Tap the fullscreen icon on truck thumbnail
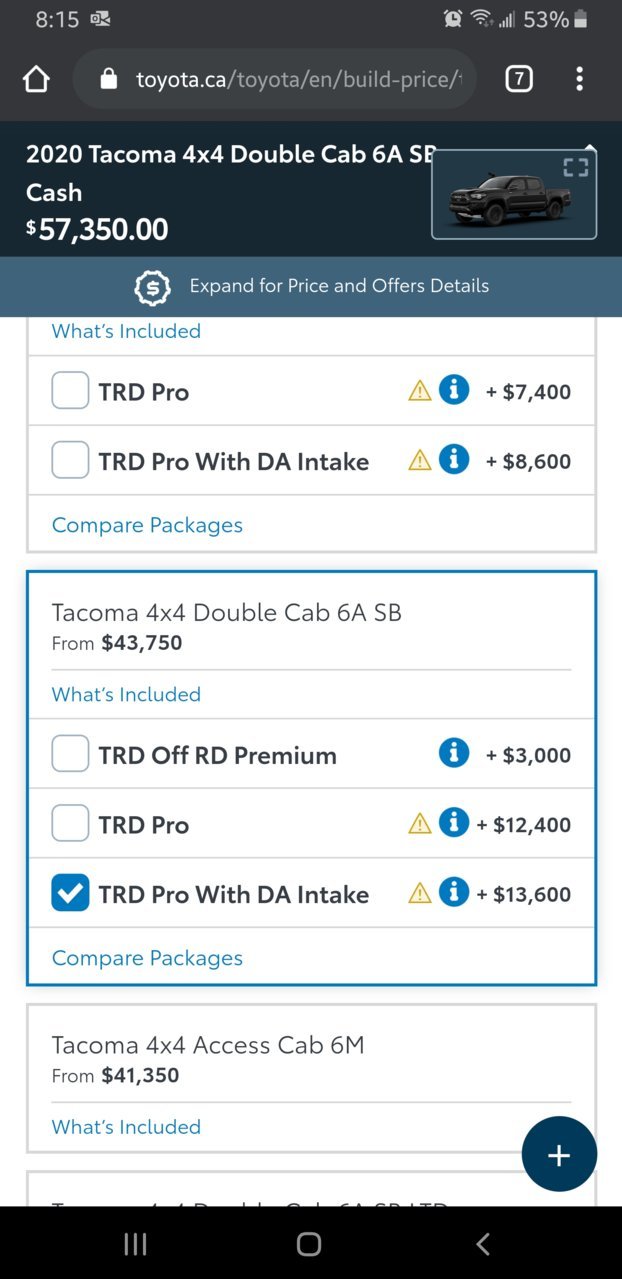 coord(575,168)
